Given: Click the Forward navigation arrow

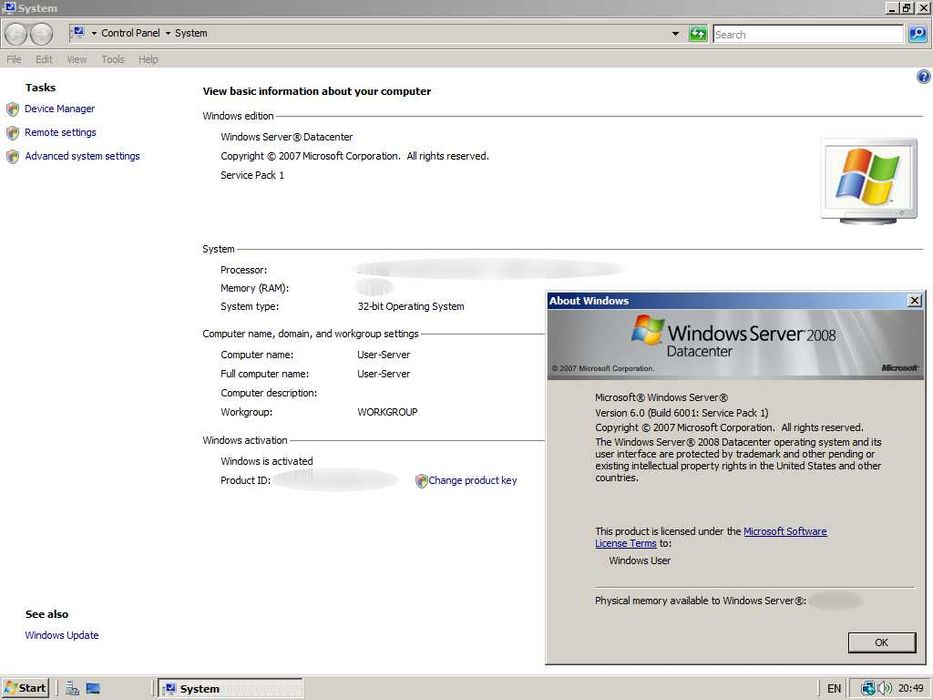Looking at the screenshot, I should tap(41, 34).
